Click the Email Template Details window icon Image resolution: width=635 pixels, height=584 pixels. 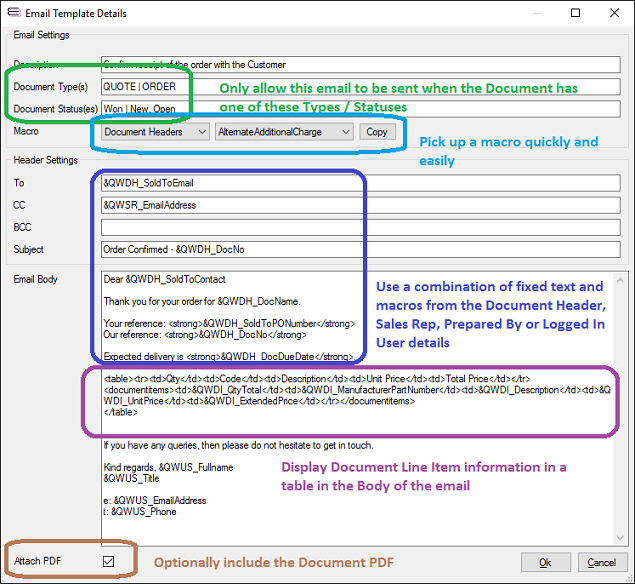click(13, 14)
